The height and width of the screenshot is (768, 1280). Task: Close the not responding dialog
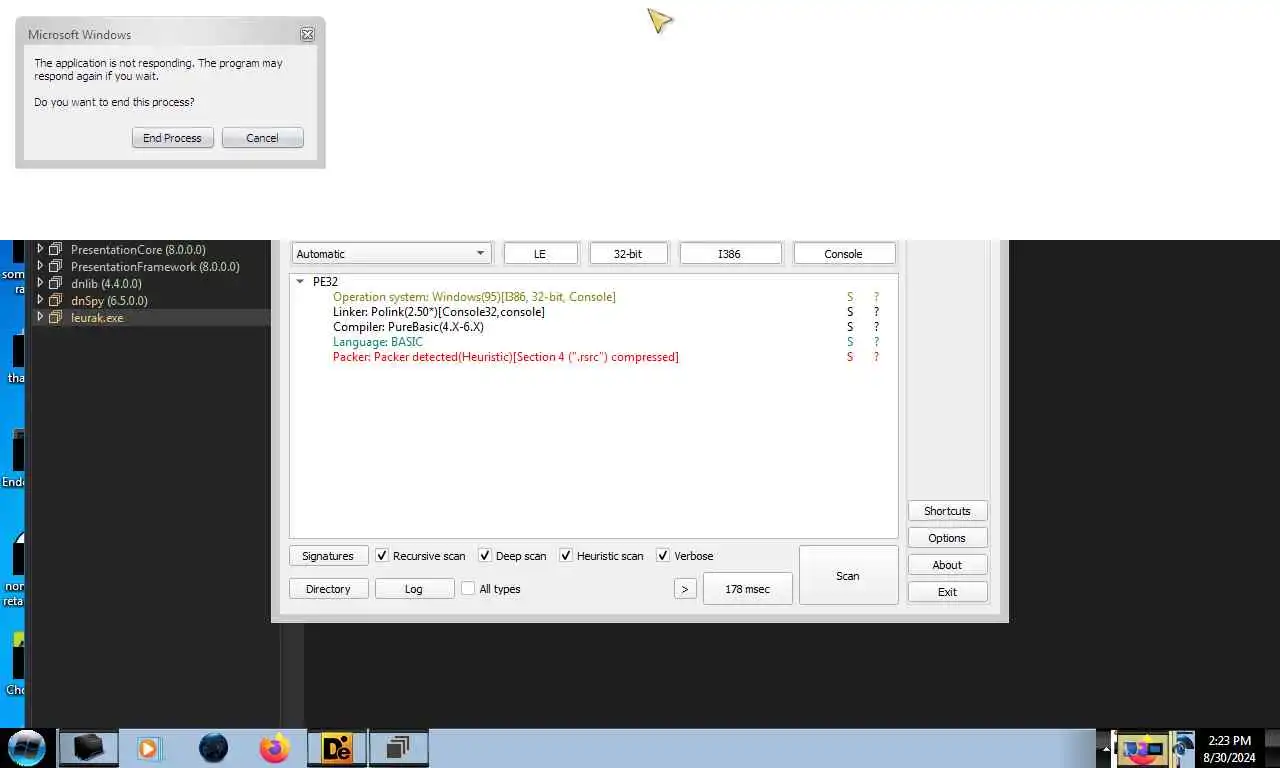coord(307,34)
